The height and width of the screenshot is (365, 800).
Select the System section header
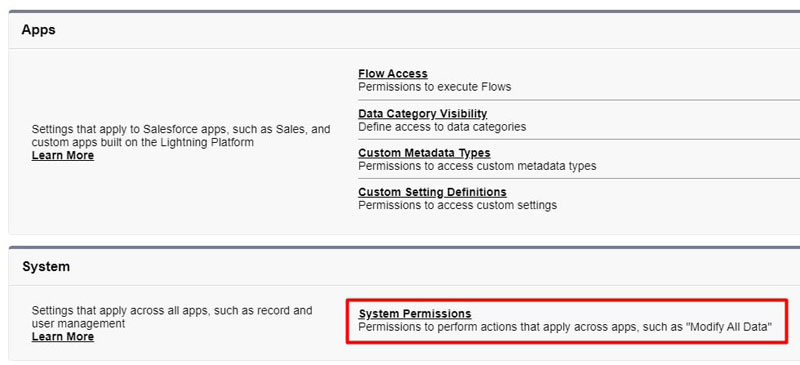46,266
